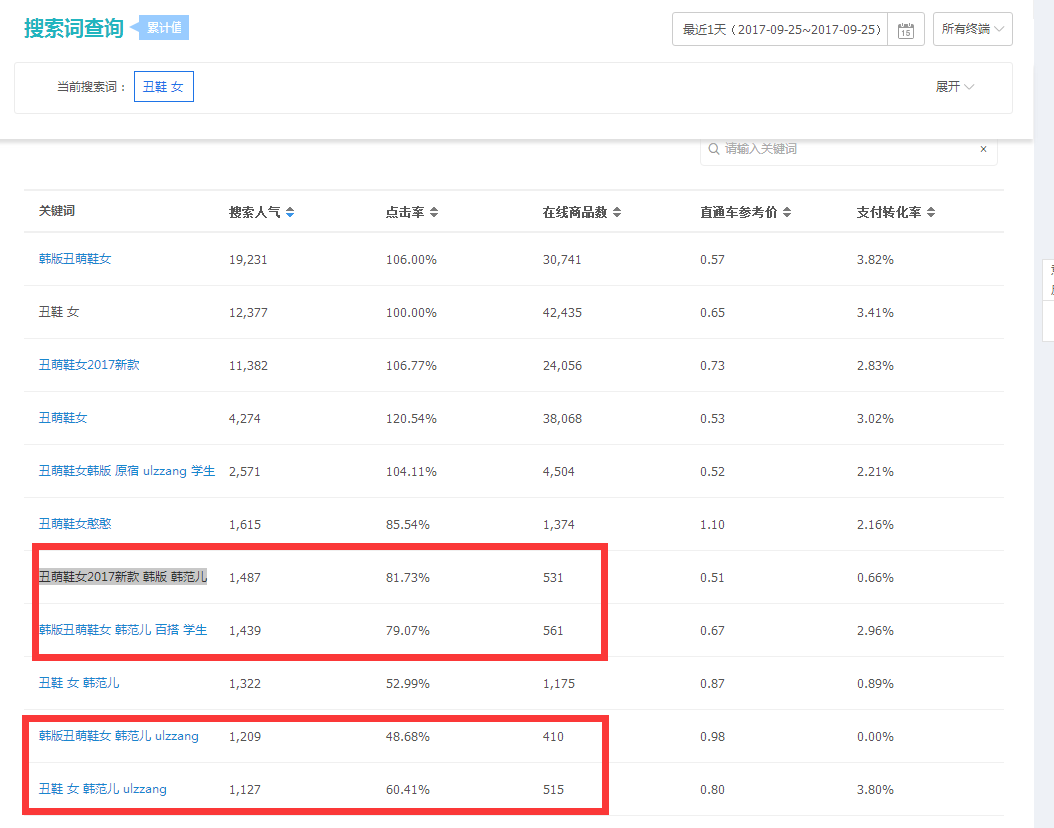Select the online product count 4,504
The image size is (1054, 828).
(x=559, y=471)
